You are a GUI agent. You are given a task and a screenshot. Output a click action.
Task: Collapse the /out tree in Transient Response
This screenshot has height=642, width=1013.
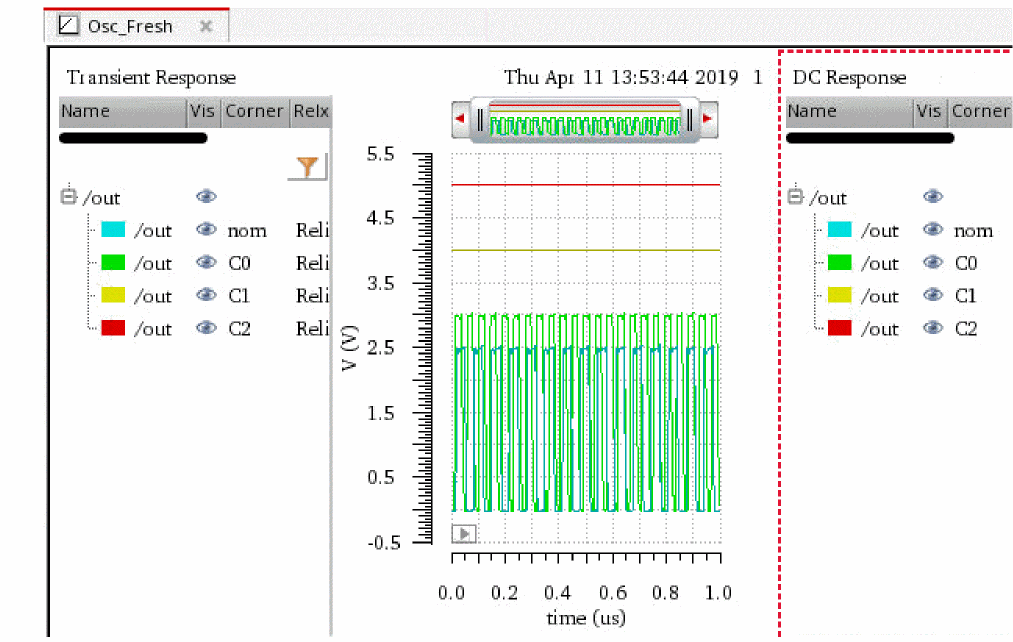coord(69,197)
